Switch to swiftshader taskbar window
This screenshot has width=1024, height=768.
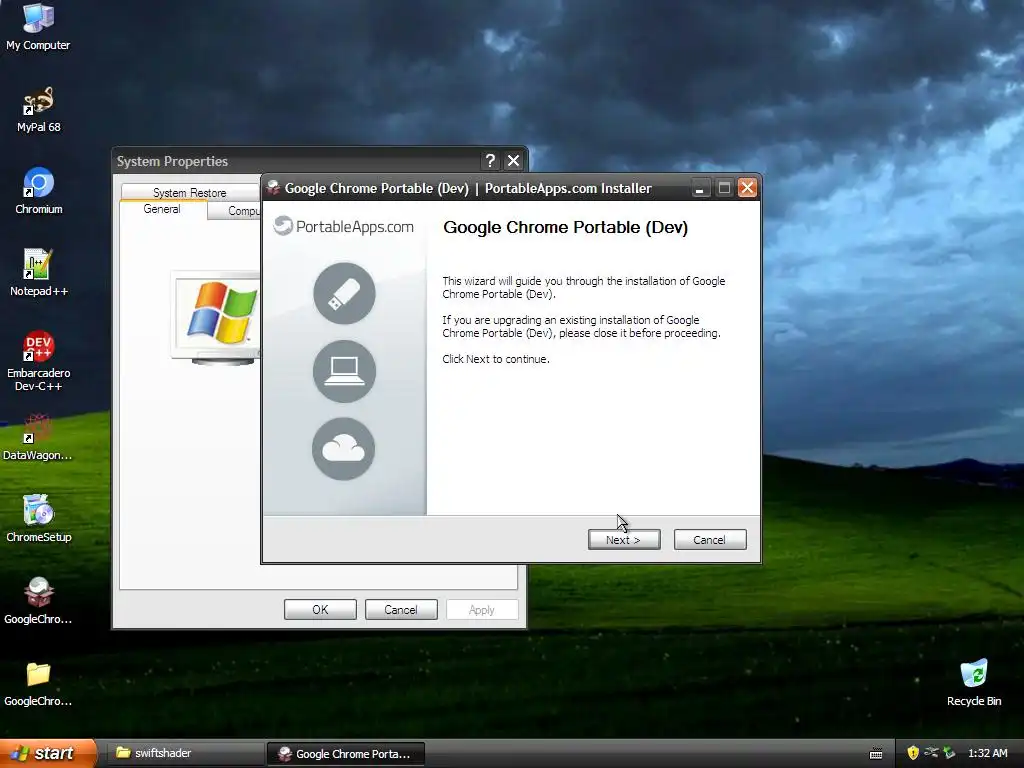pyautogui.click(x=184, y=753)
